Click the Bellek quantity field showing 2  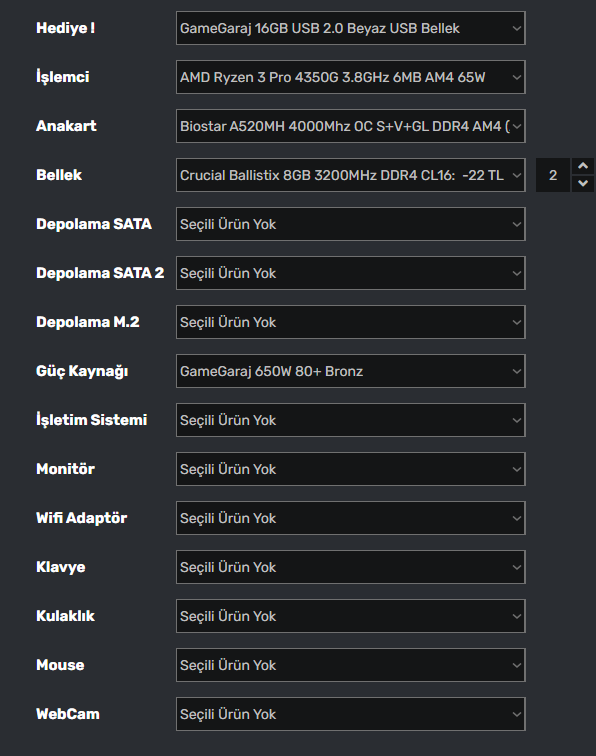pyautogui.click(x=553, y=175)
